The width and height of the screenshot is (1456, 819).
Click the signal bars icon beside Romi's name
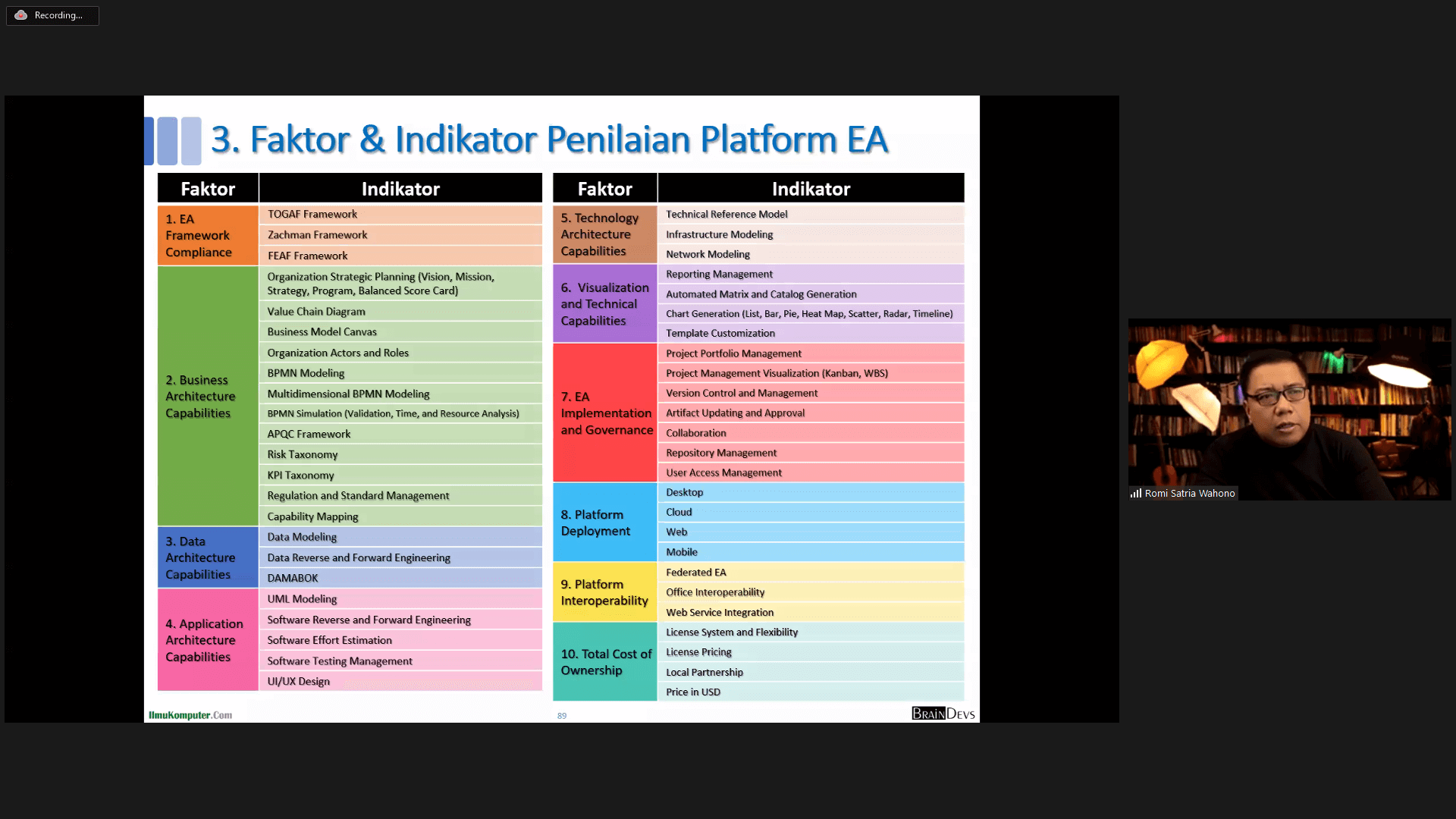coord(1135,494)
